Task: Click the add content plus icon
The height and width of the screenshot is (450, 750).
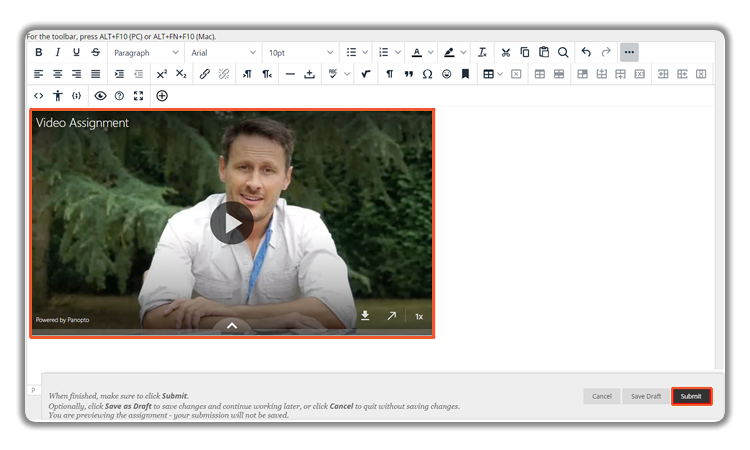Action: click(x=162, y=96)
